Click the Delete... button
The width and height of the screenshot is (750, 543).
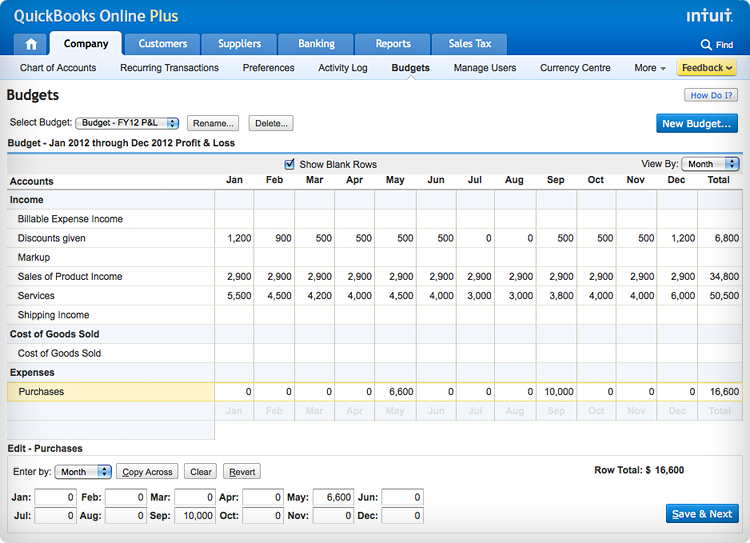(x=271, y=123)
